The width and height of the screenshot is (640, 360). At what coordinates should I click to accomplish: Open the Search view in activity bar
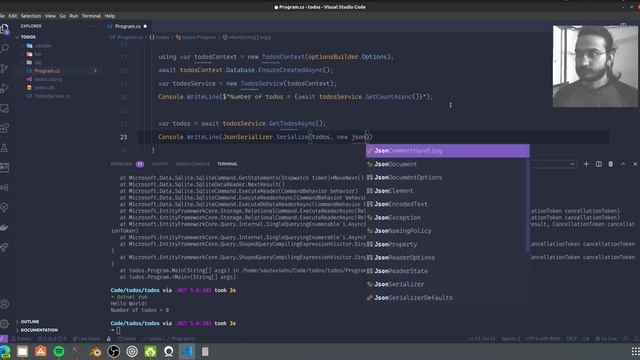tap(4, 49)
